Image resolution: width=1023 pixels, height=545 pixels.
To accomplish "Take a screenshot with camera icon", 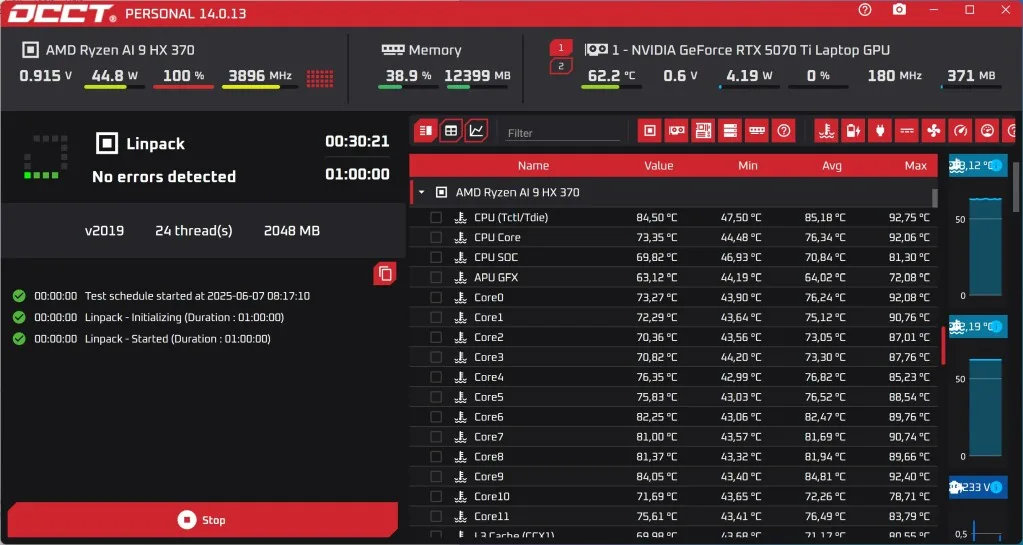I will [x=899, y=10].
